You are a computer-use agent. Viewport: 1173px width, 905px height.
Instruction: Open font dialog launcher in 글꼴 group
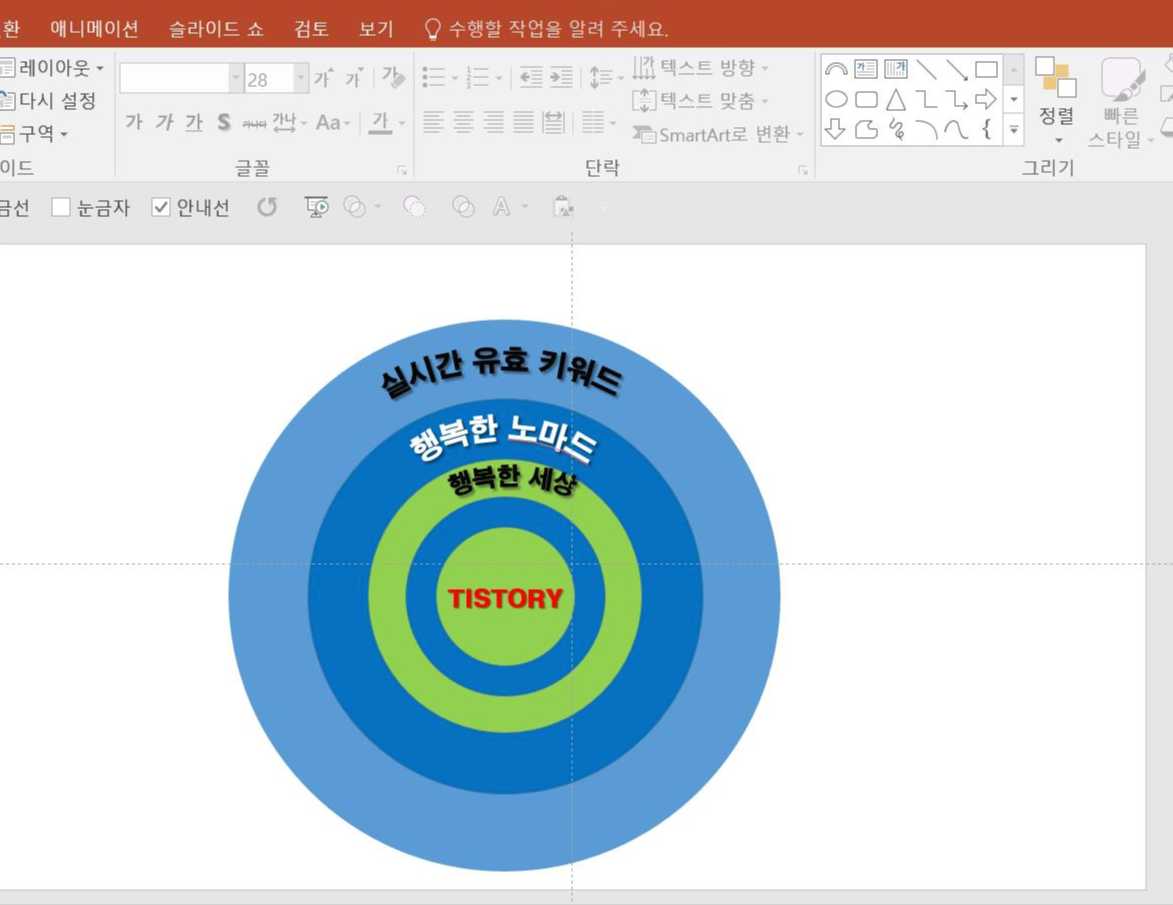click(402, 170)
